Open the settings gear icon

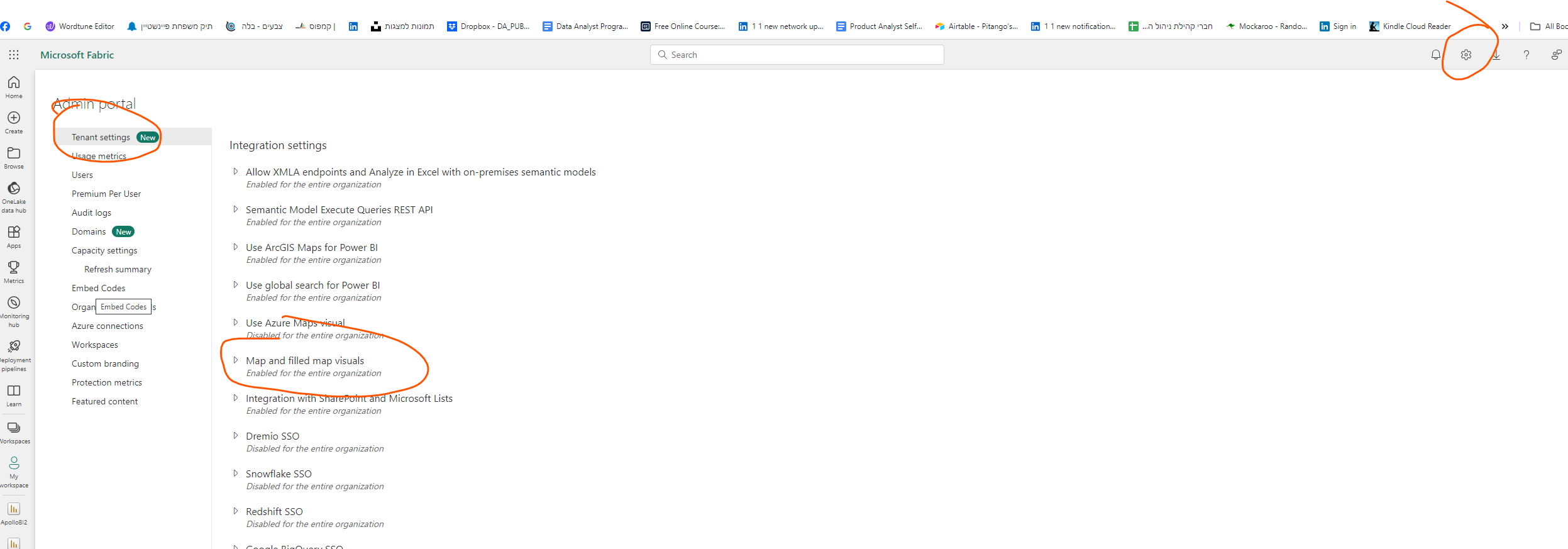coord(1466,55)
